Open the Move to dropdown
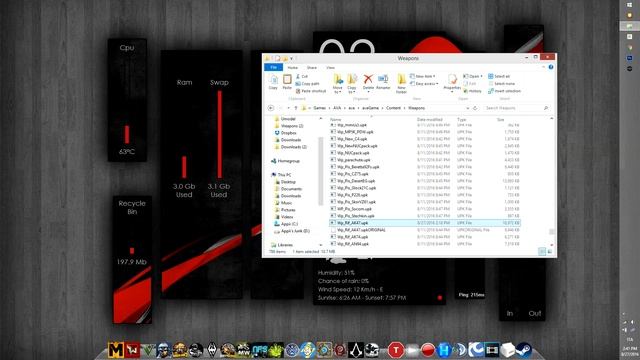Image resolution: width=640 pixels, height=360 pixels. click(x=338, y=84)
